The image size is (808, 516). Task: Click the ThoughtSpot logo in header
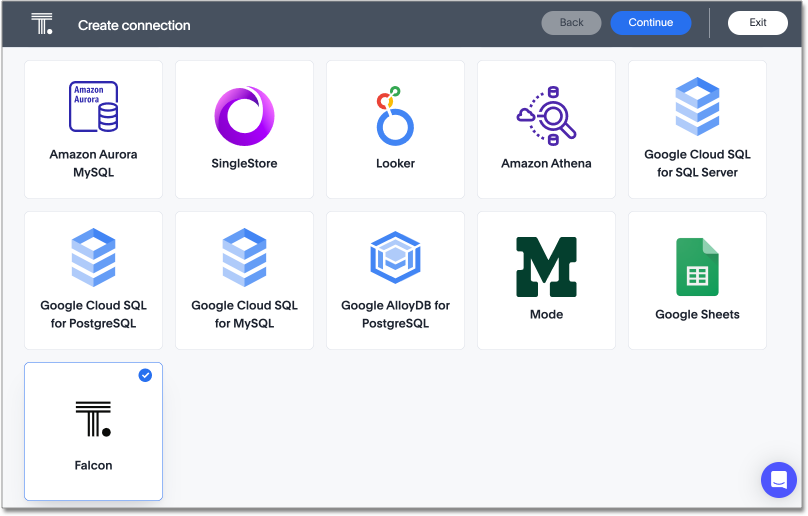tap(42, 24)
